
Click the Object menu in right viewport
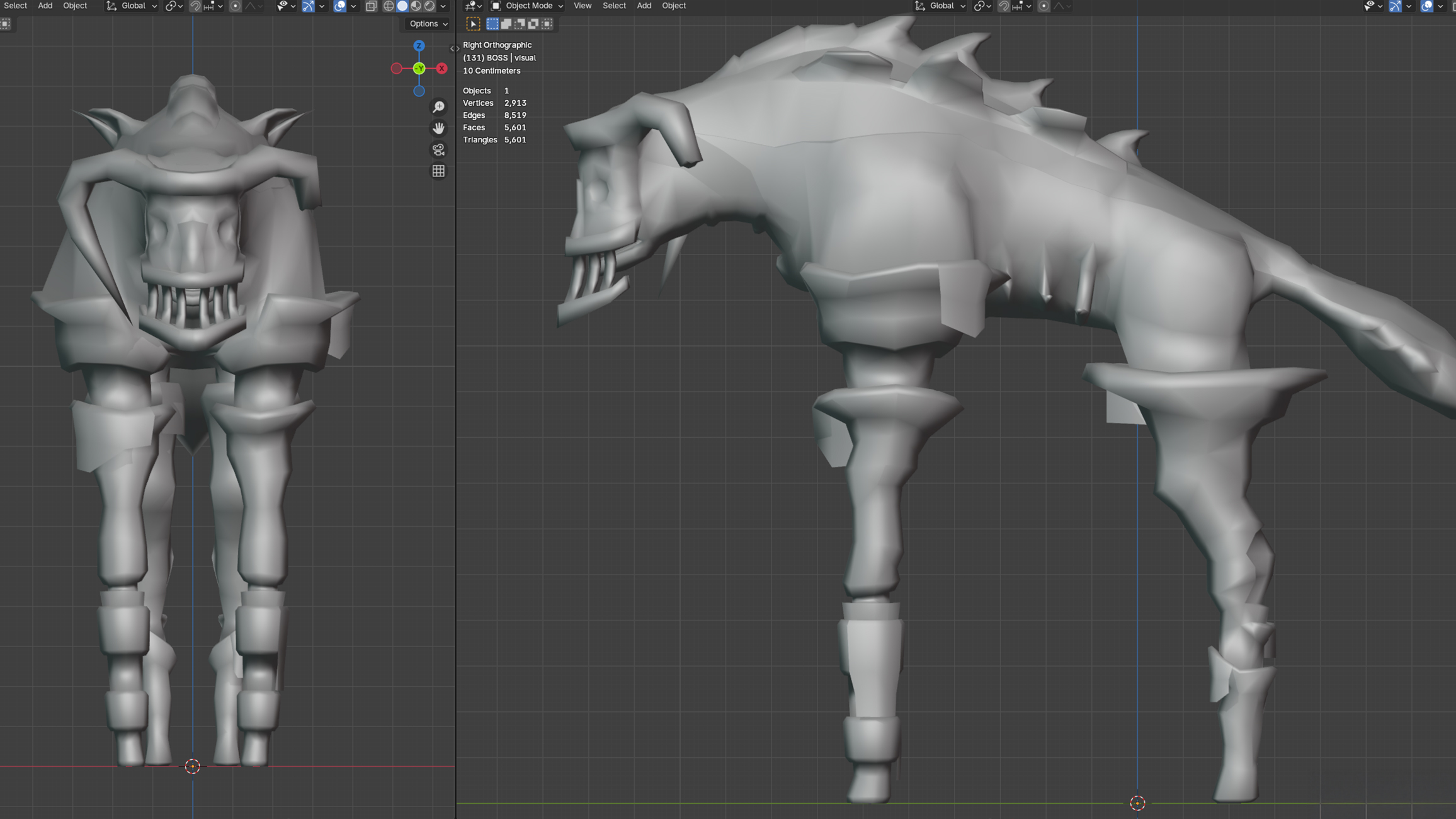(x=673, y=6)
